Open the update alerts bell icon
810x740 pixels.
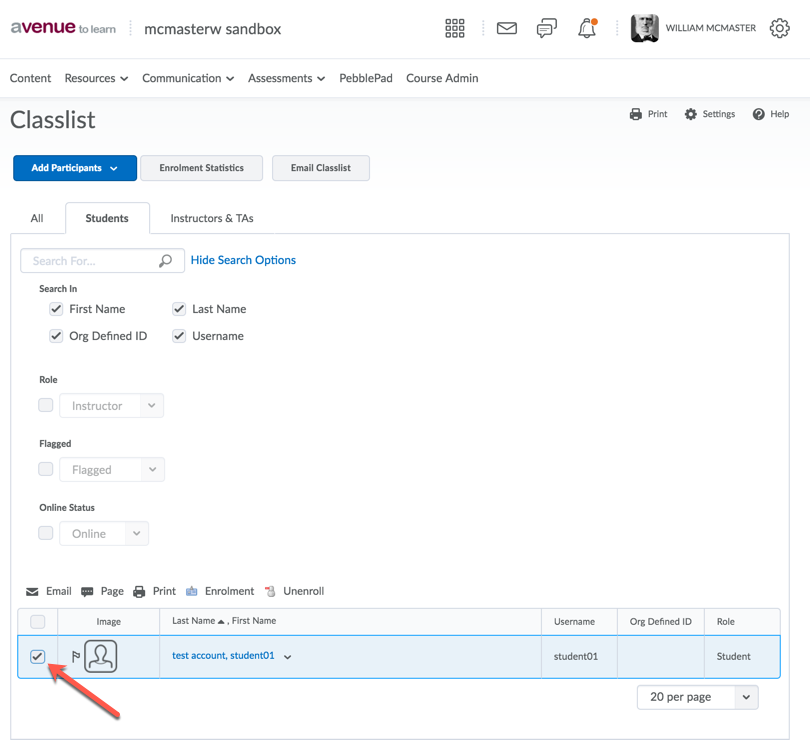587,29
